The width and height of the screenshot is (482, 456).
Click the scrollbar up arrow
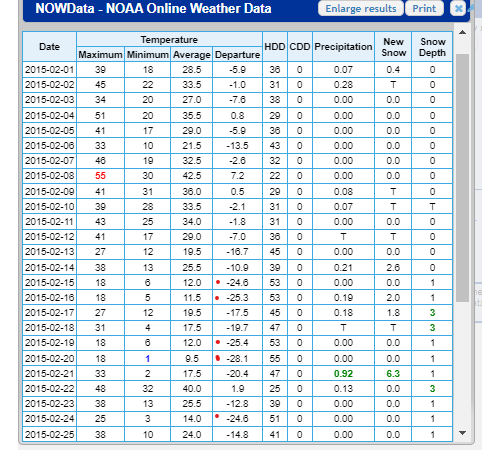point(462,32)
